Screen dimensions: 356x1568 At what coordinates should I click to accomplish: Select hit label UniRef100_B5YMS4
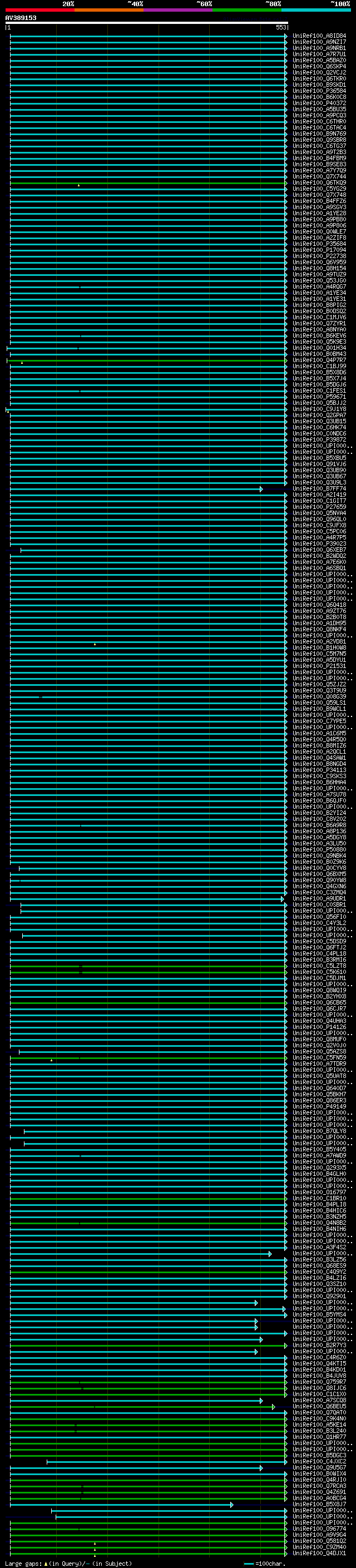(x=319, y=1315)
